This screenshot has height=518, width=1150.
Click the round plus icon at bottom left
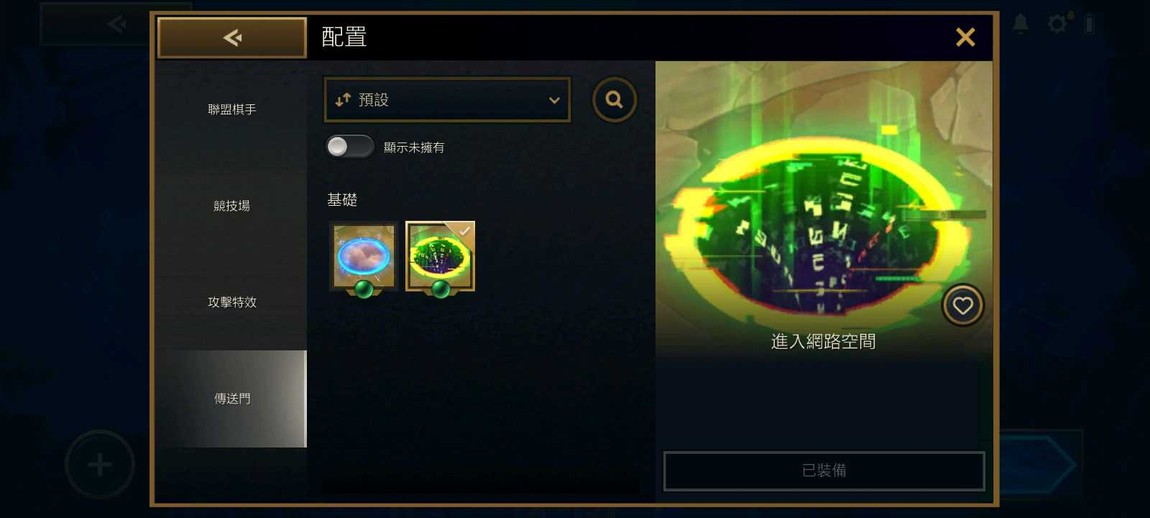tap(100, 464)
